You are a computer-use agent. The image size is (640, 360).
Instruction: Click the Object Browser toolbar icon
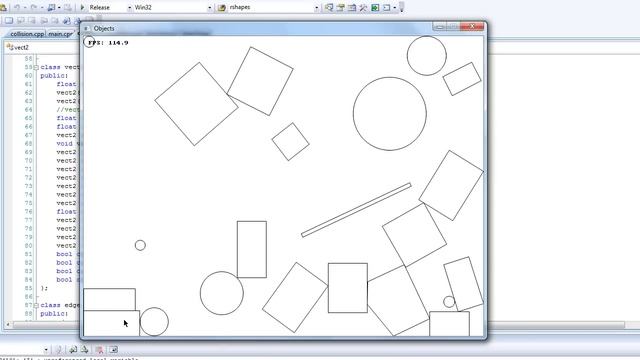pyautogui.click(x=352, y=7)
